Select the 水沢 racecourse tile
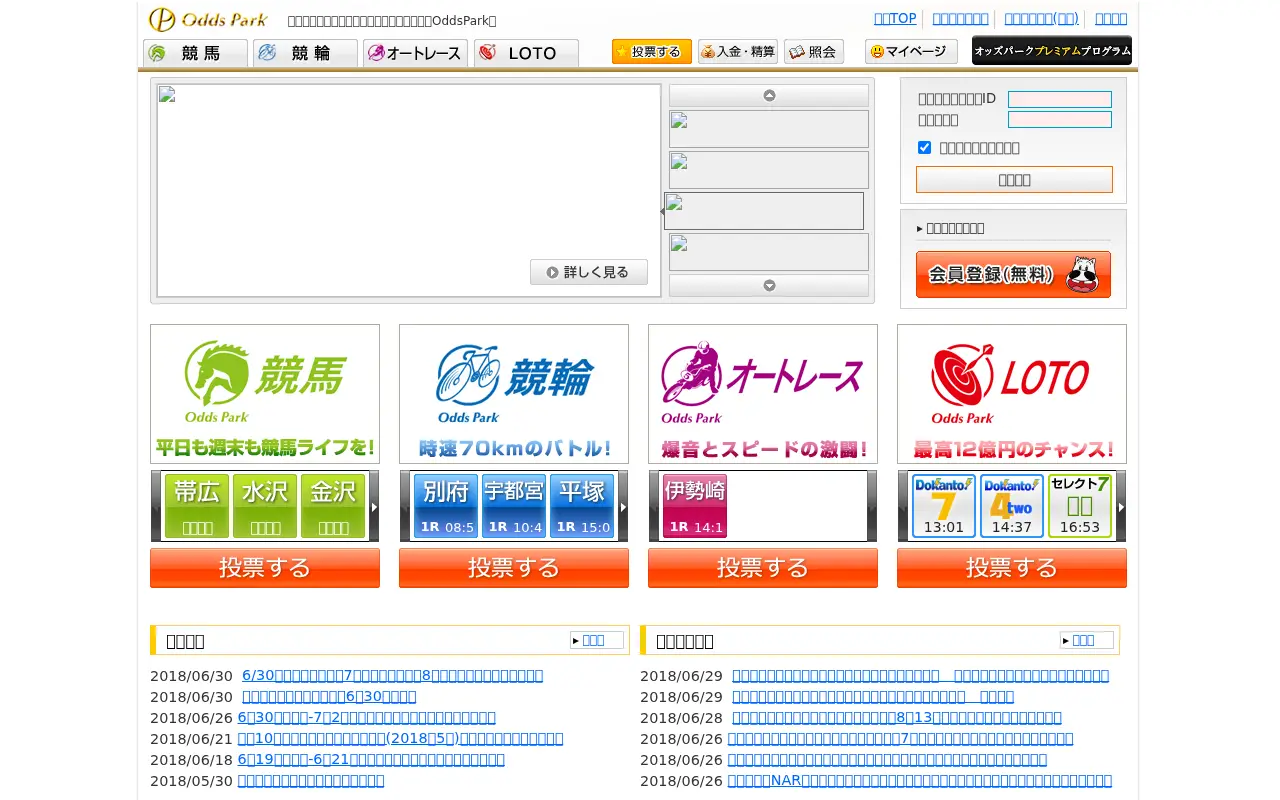The image size is (1280, 800). [265, 506]
